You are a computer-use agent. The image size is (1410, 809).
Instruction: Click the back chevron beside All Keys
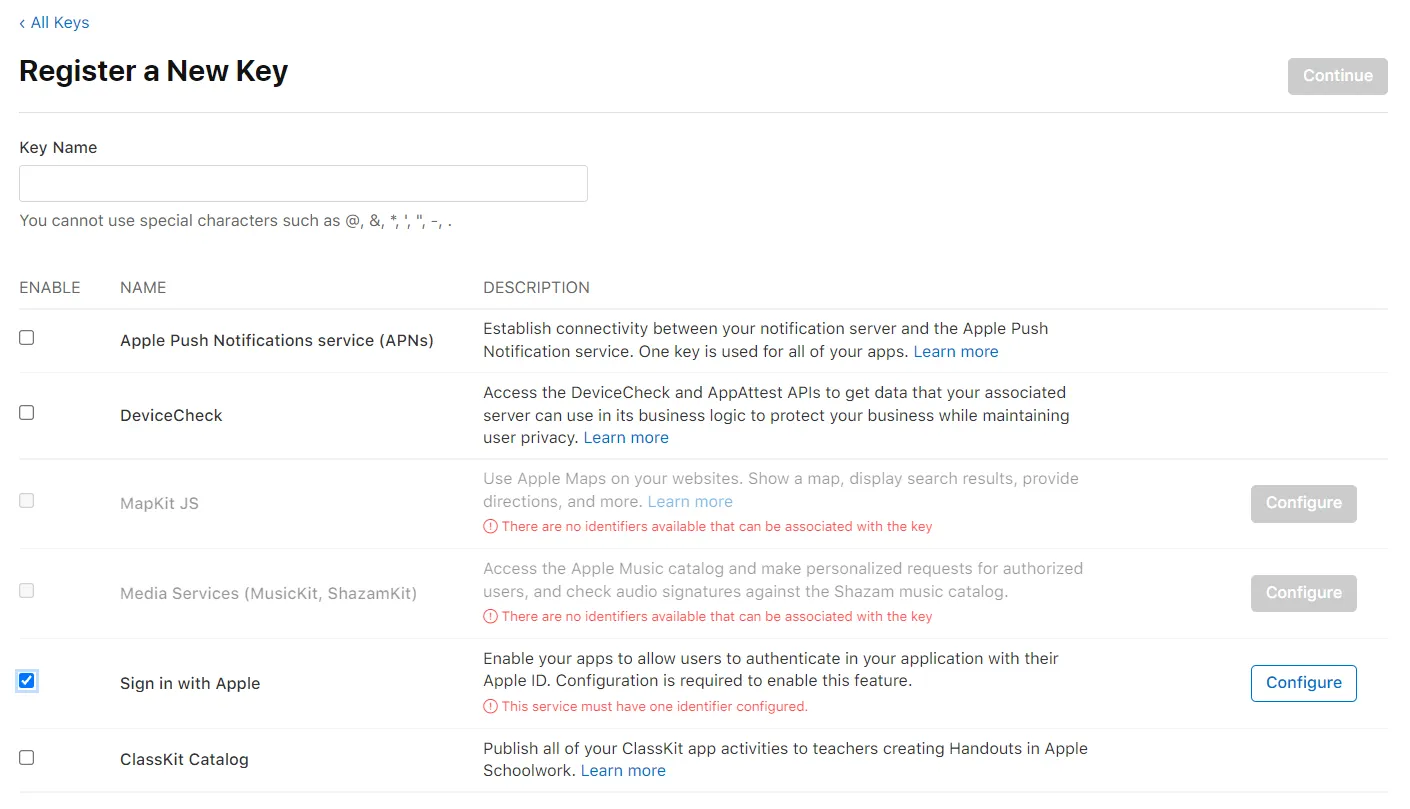(x=22, y=23)
